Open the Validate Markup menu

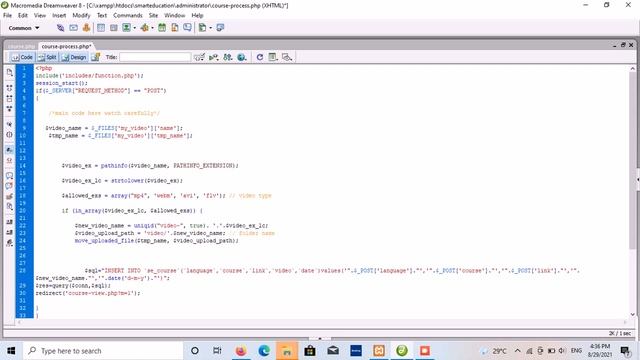click(213, 57)
